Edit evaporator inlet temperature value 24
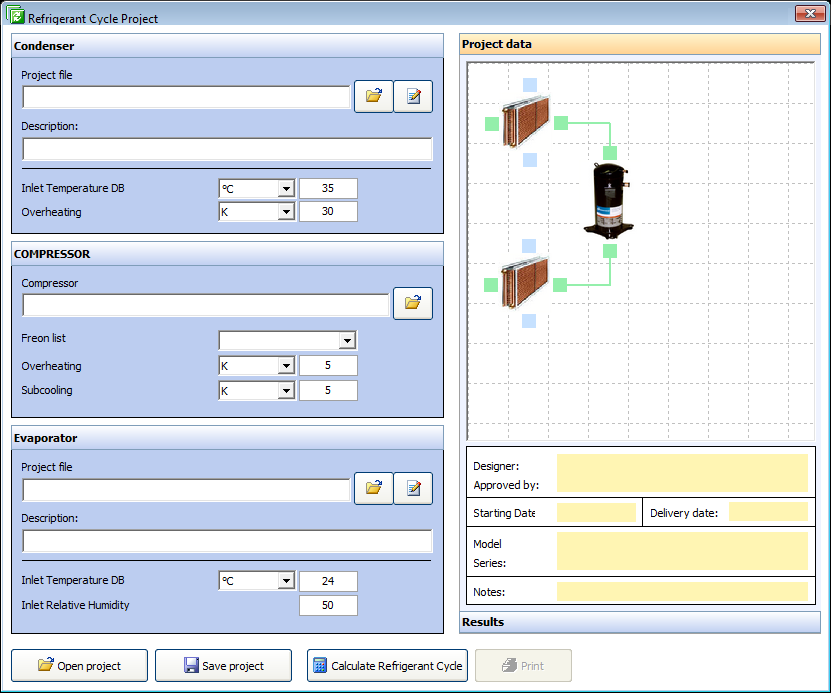 pyautogui.click(x=328, y=581)
